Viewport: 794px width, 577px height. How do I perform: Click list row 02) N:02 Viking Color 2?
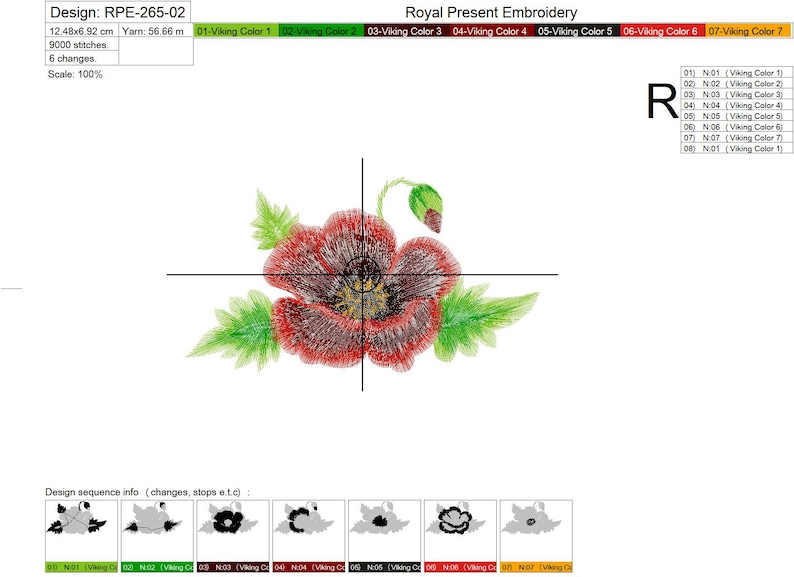pyautogui.click(x=736, y=84)
